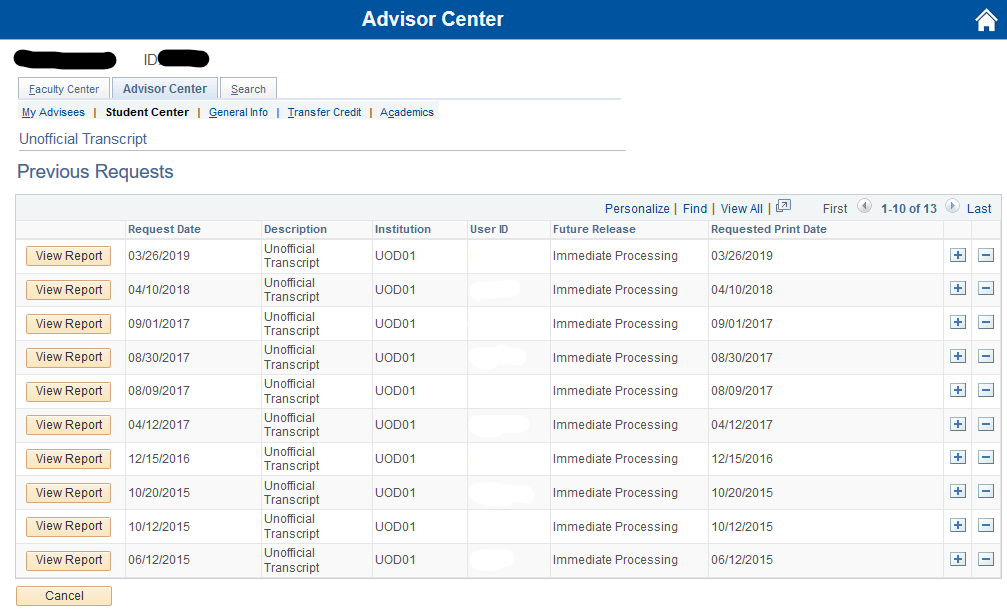Open grid in new window icon
The height and width of the screenshot is (611, 1007).
(x=783, y=206)
